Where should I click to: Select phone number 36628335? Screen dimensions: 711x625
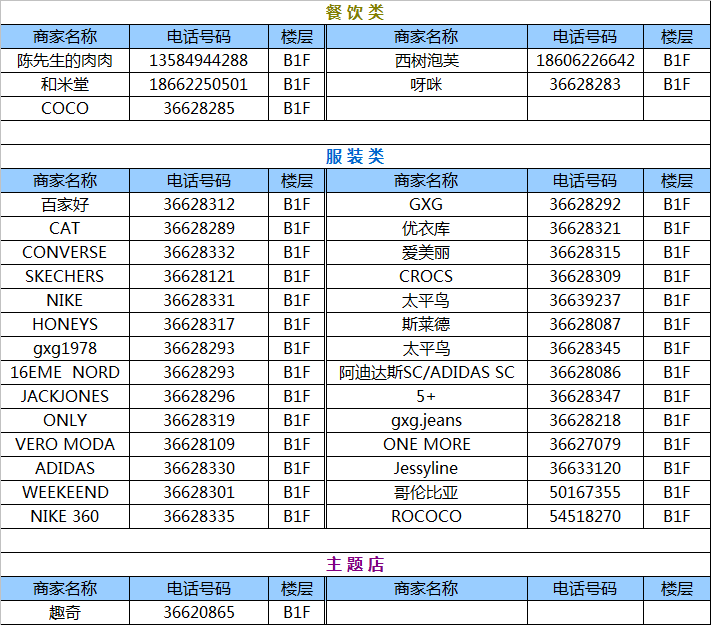point(199,516)
